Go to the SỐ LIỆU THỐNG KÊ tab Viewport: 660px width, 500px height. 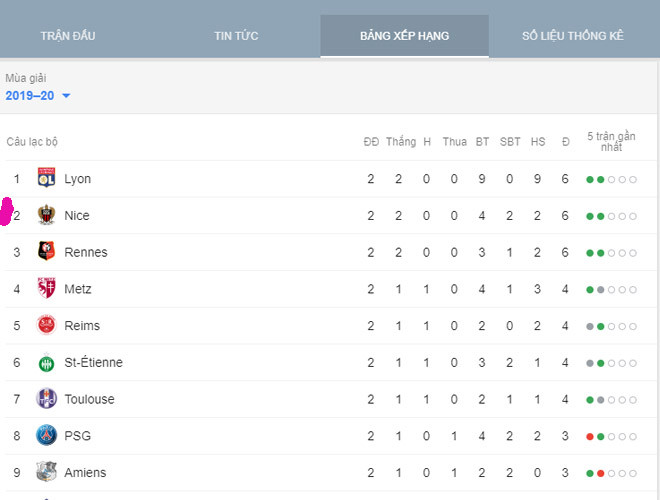(x=572, y=36)
